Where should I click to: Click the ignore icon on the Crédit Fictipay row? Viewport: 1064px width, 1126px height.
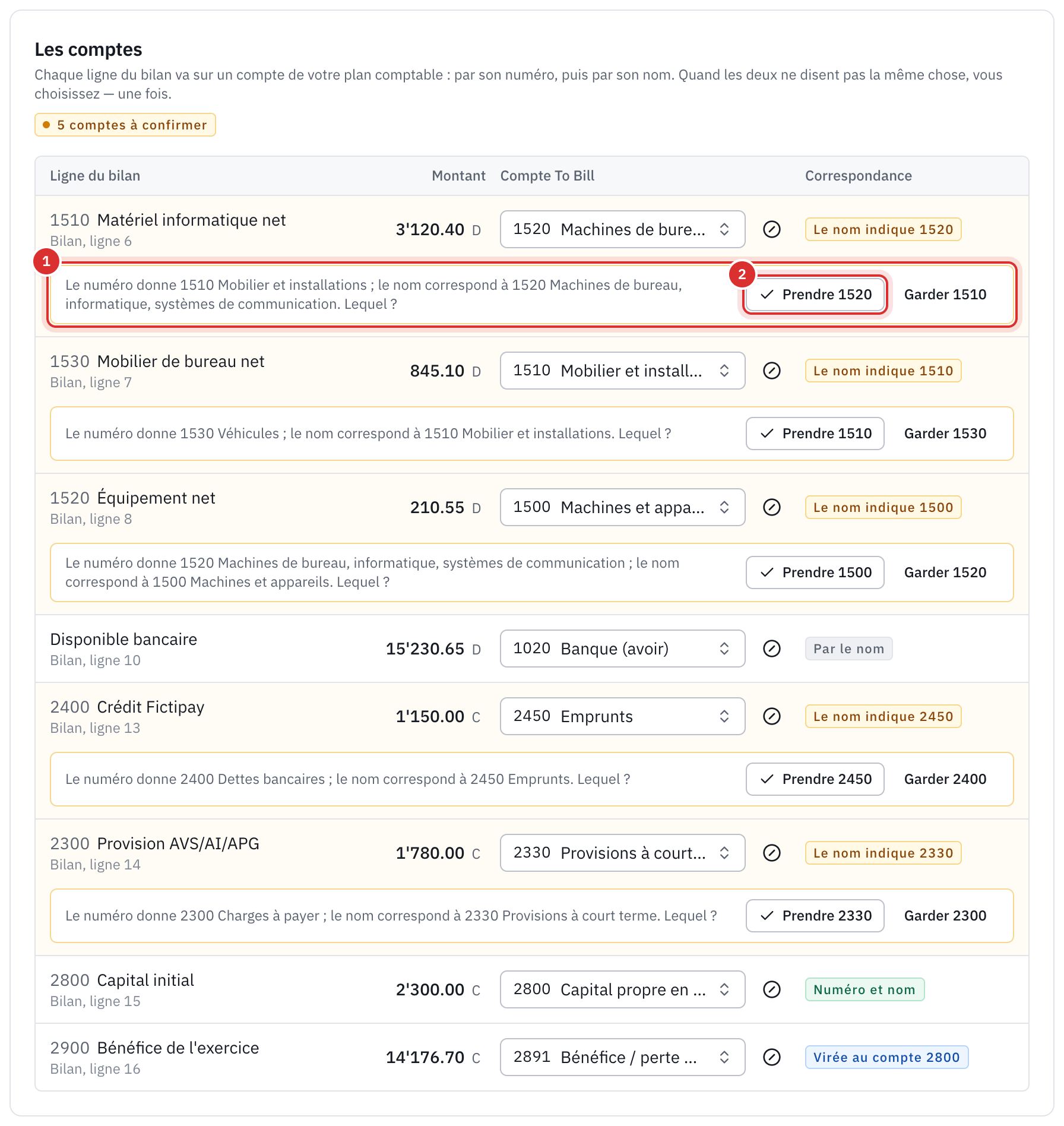tap(771, 716)
